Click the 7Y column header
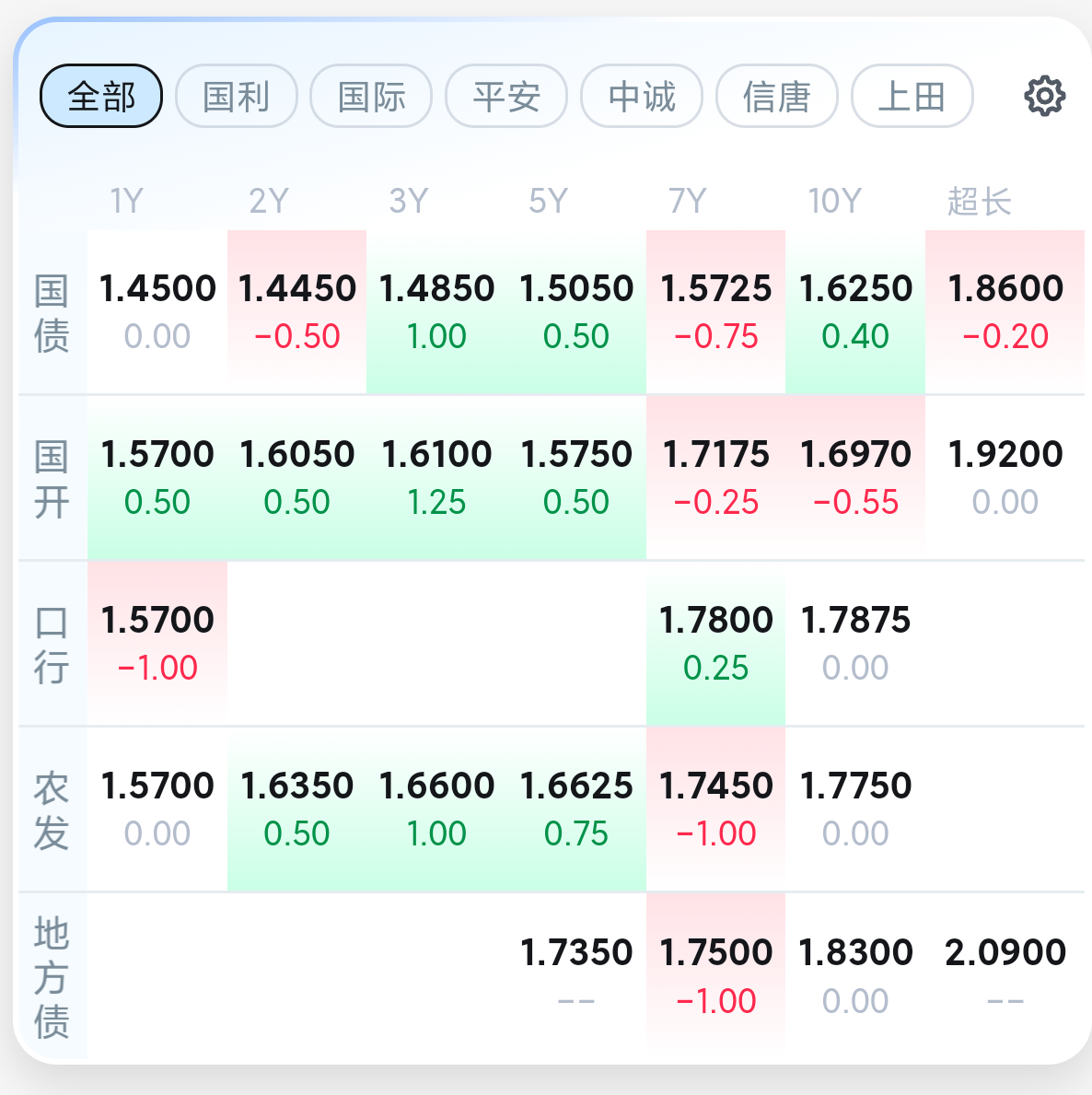Viewport: 1092px width, 1095px height. [688, 201]
